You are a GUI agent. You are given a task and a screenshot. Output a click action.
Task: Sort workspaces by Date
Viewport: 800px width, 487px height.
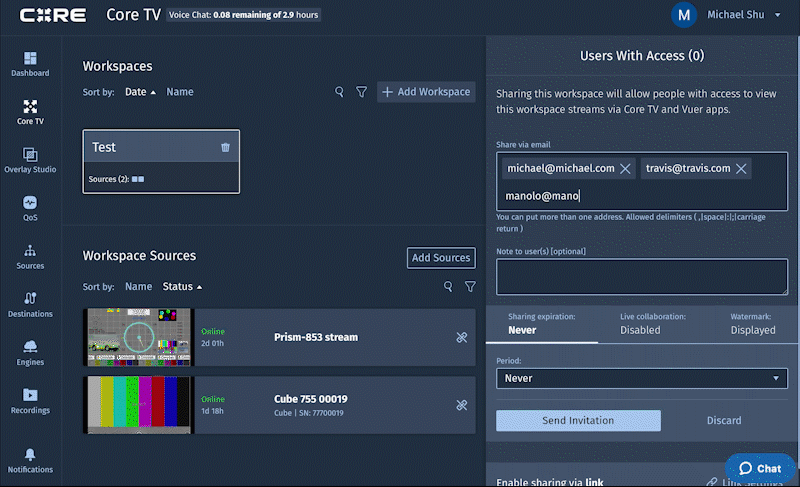140,92
